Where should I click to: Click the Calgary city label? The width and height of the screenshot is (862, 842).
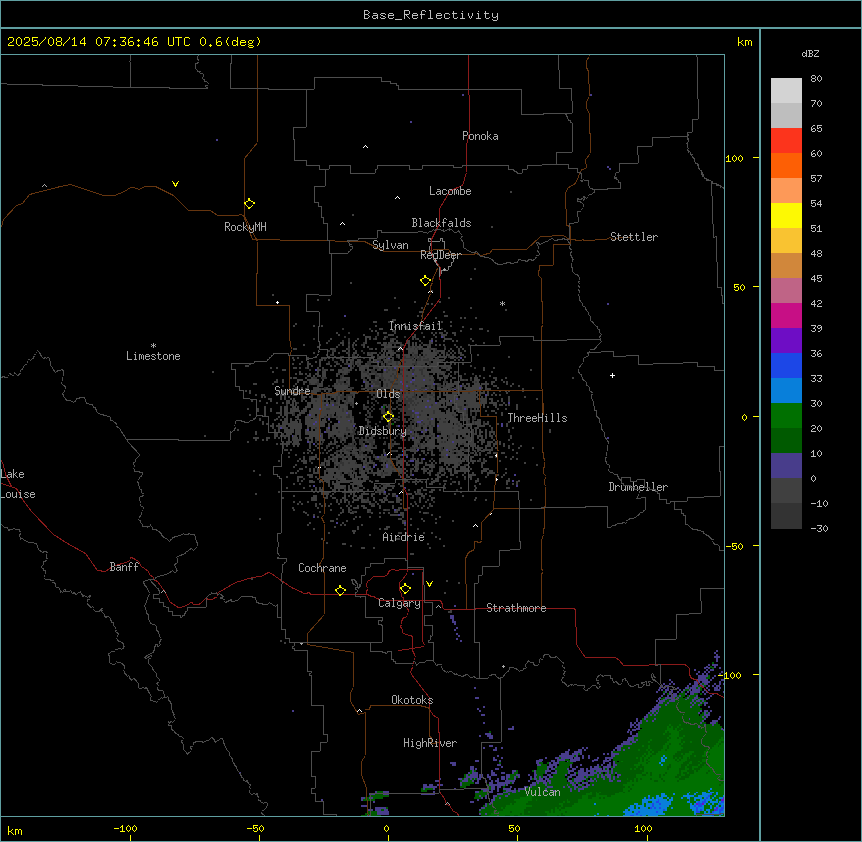(399, 603)
